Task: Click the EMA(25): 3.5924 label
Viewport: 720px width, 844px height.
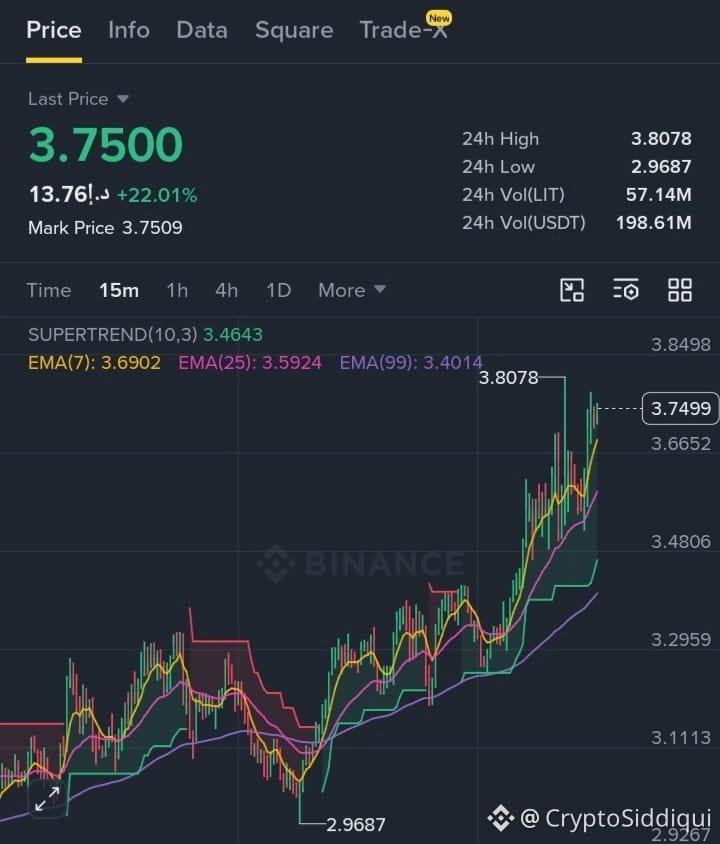Action: click(x=250, y=363)
